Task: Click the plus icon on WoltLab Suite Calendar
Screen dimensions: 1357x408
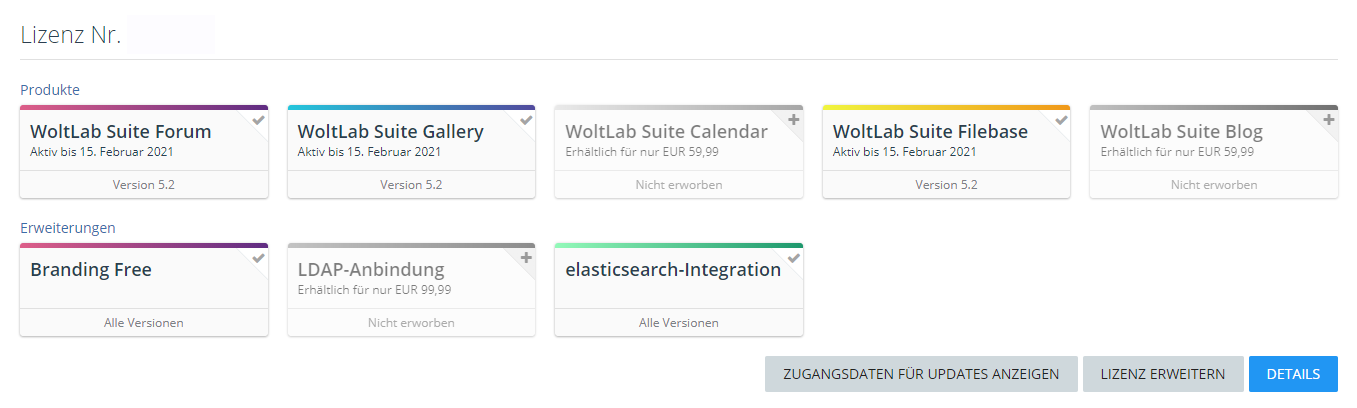Action: point(794,120)
